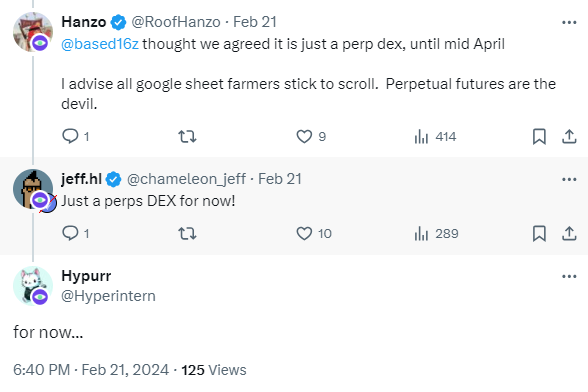Share jeff.hl's tweet

coord(569,234)
